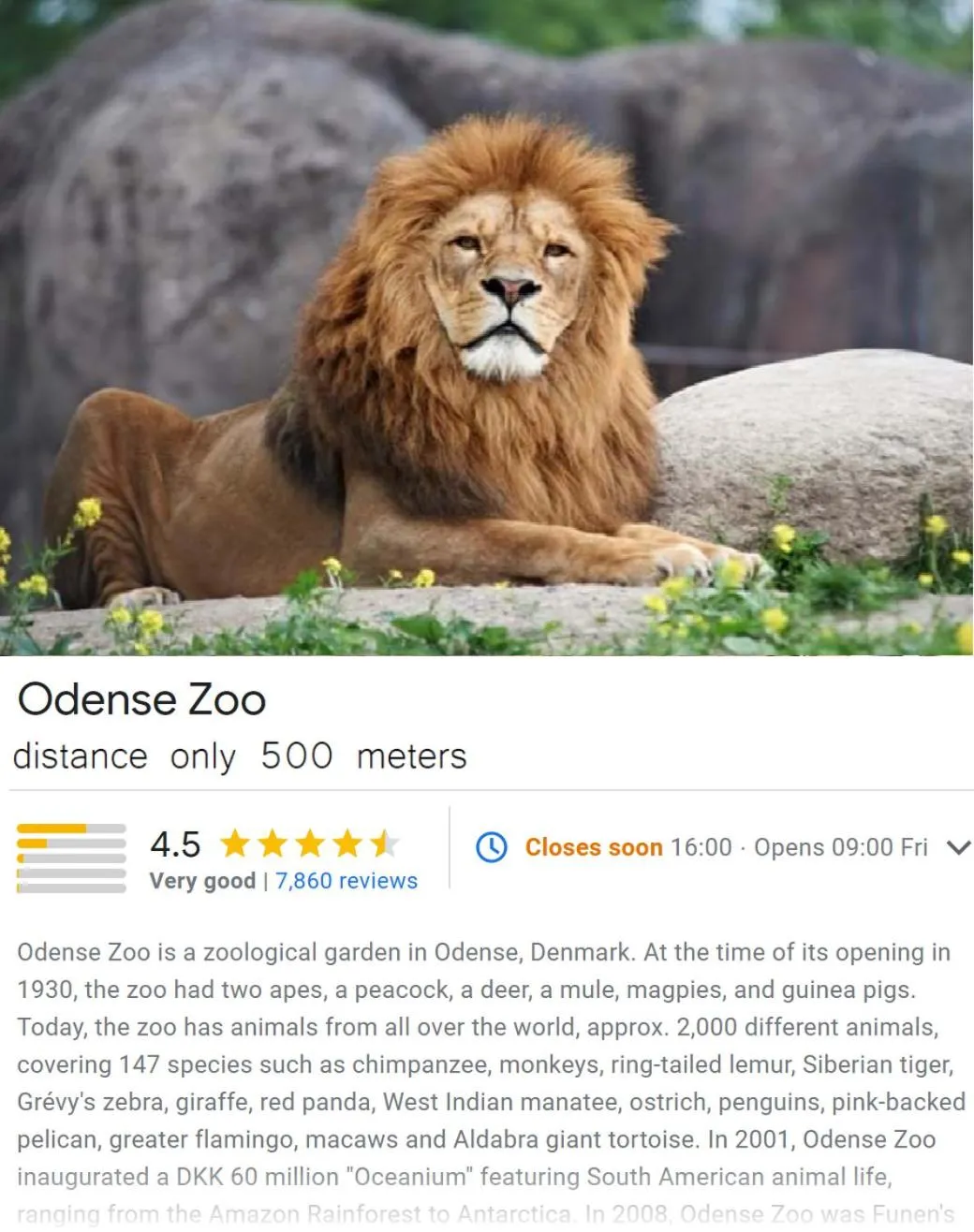Click the half-filled fifth rating star
This screenshot has width=974, height=1232.
click(x=383, y=844)
